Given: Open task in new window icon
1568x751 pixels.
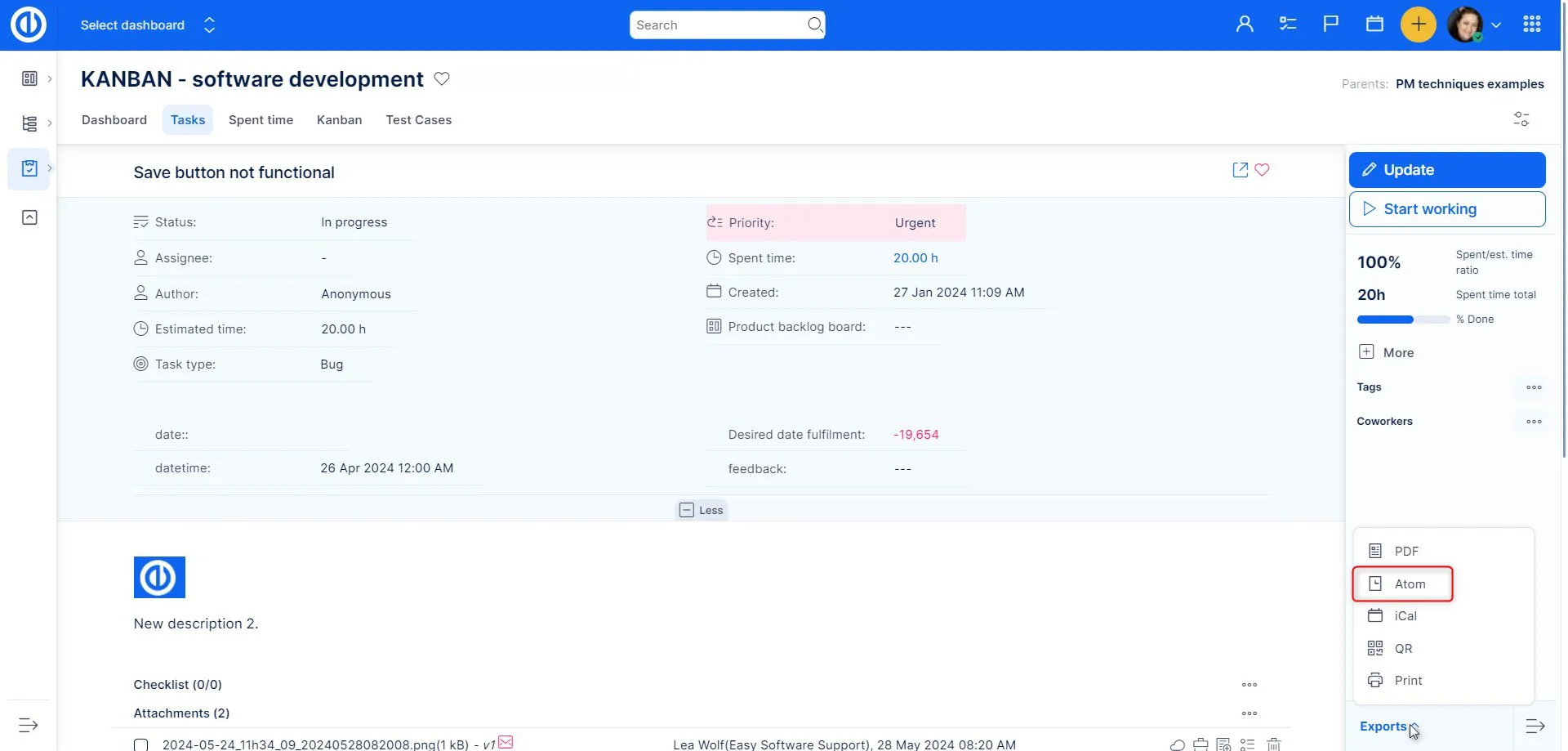Looking at the screenshot, I should pos(1240,170).
